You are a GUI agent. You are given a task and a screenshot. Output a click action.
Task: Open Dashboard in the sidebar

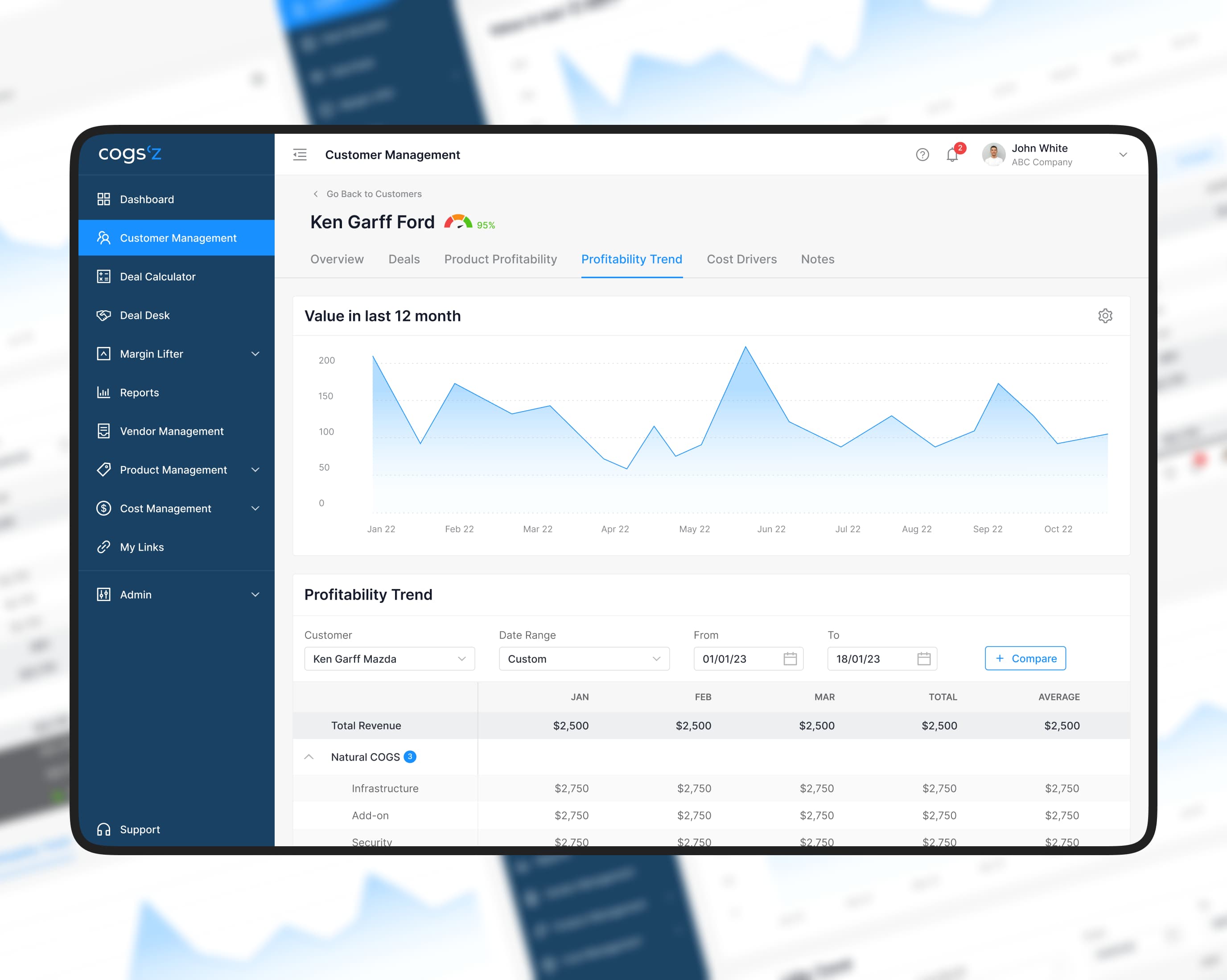(x=177, y=199)
